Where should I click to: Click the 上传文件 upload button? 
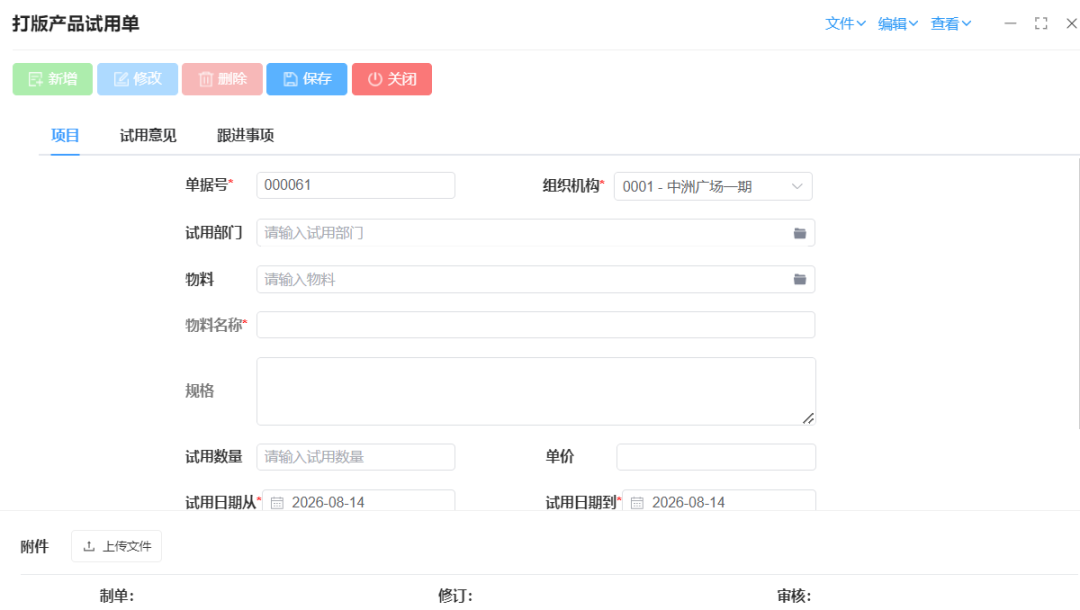[x=116, y=546]
